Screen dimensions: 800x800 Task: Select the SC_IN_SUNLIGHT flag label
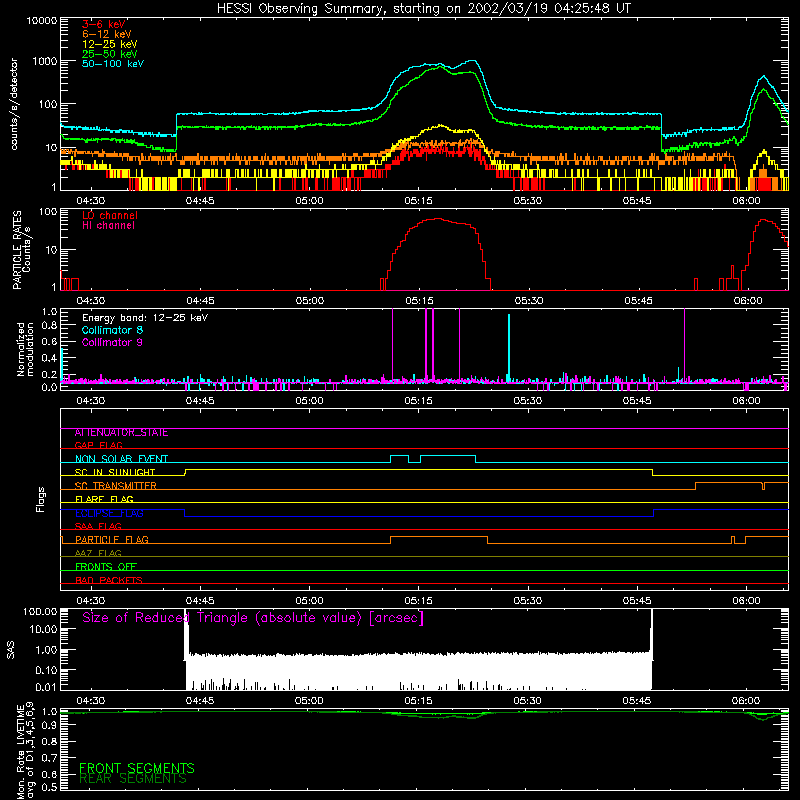click(x=115, y=472)
